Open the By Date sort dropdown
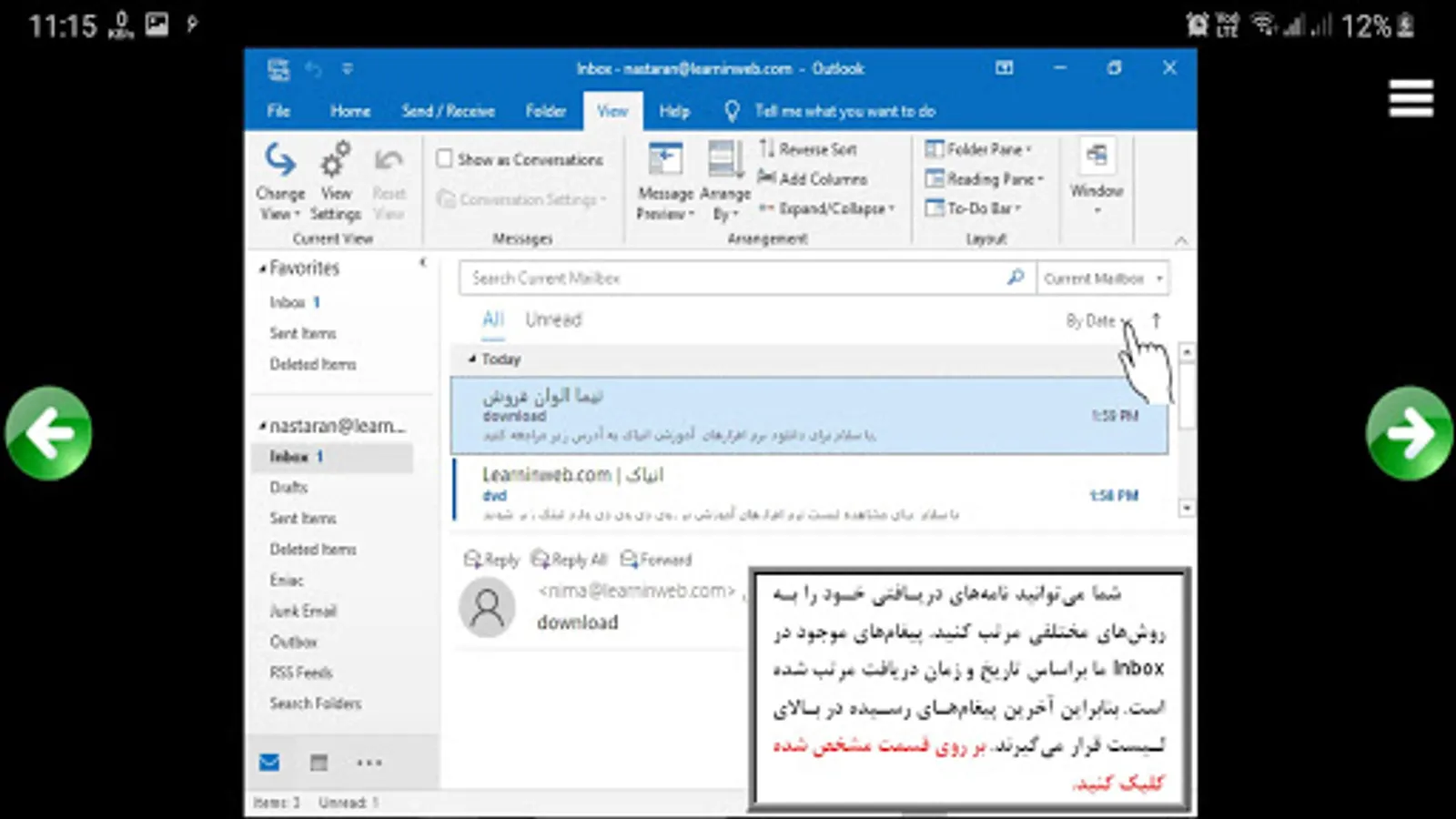 pyautogui.click(x=1098, y=321)
